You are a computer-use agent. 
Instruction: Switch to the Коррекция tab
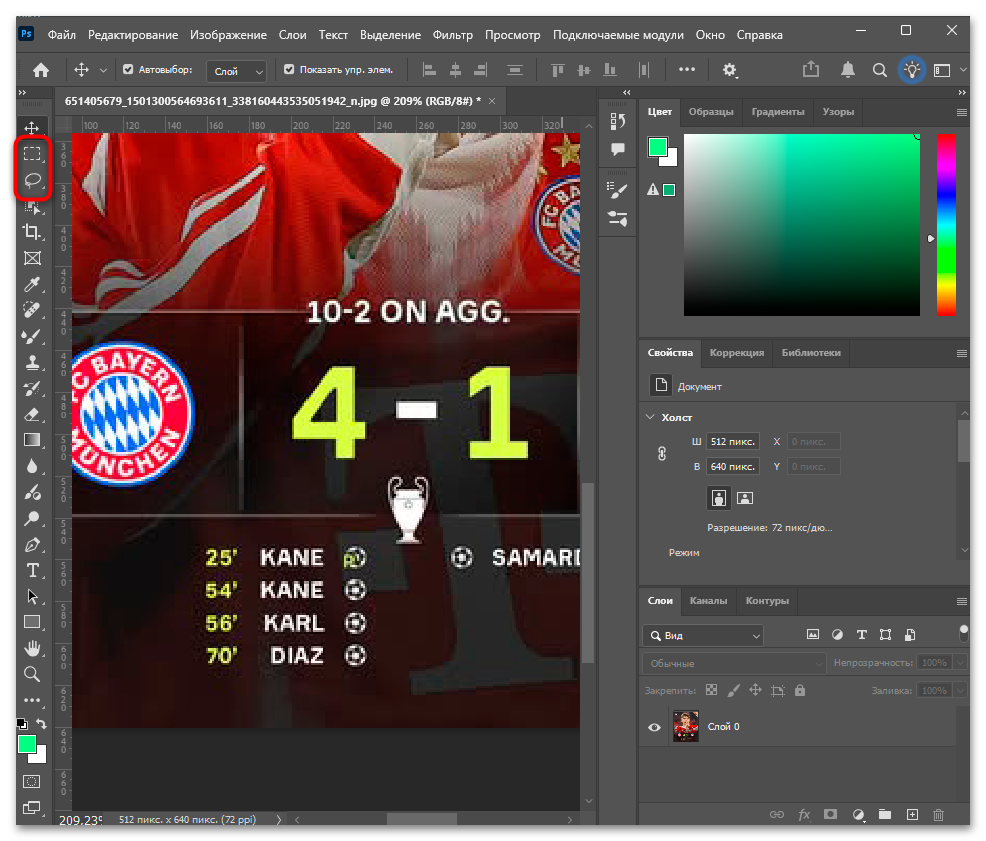pyautogui.click(x=736, y=353)
